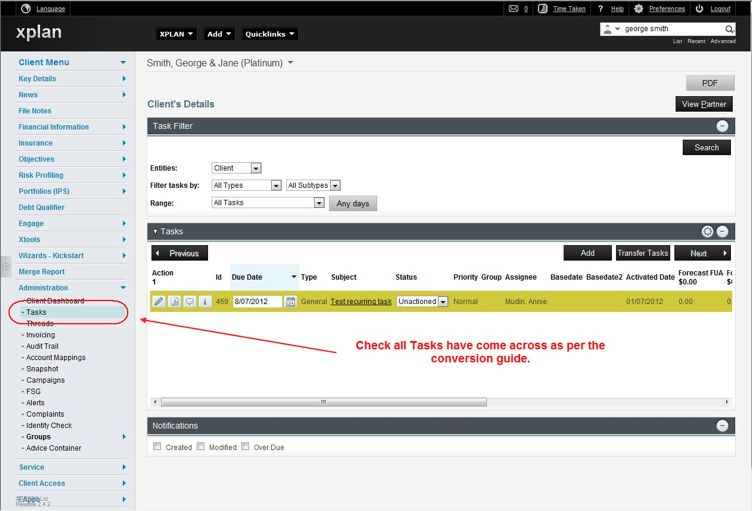Open Audit Trail under Administration
Image resolution: width=752 pixels, height=511 pixels.
coord(42,346)
